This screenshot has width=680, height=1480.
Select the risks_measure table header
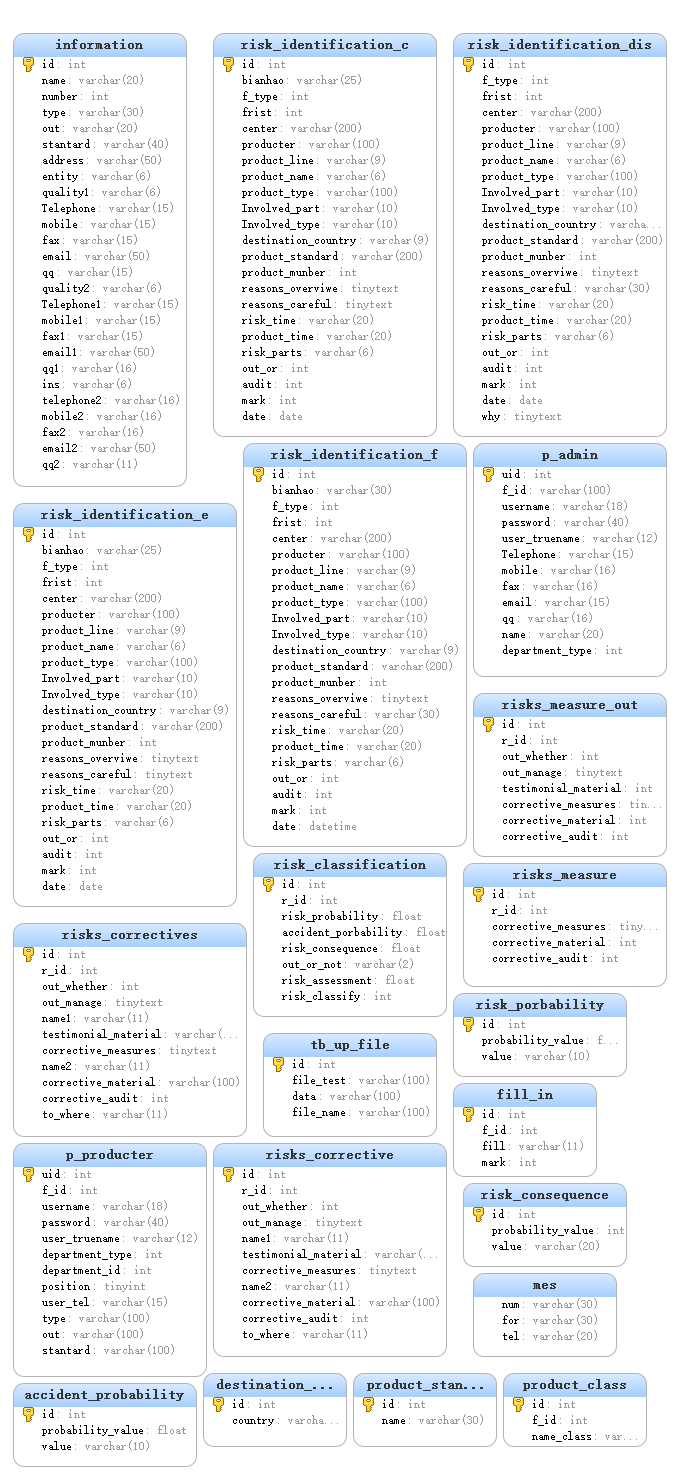click(565, 875)
